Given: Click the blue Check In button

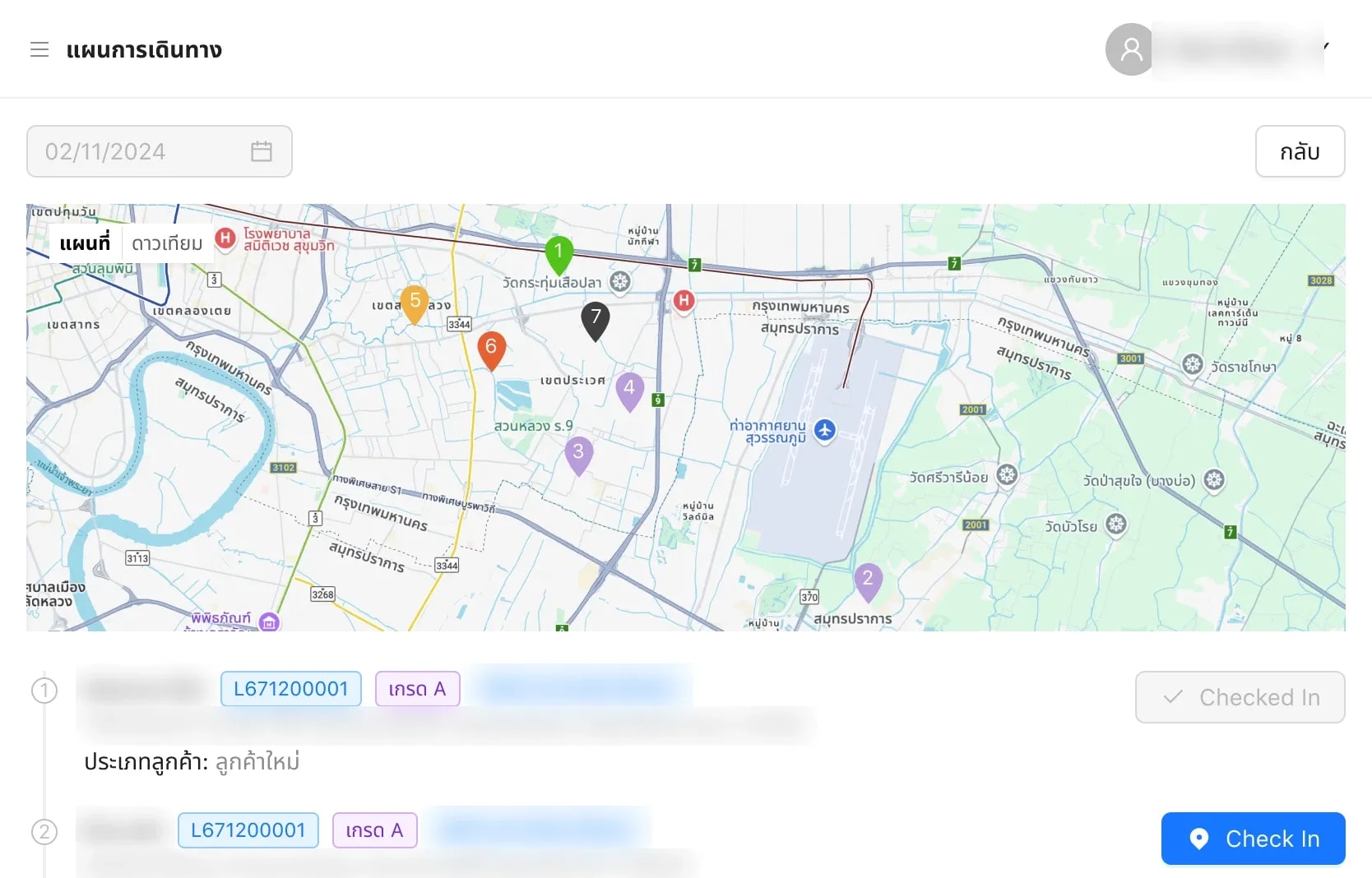Looking at the screenshot, I should click(x=1254, y=839).
